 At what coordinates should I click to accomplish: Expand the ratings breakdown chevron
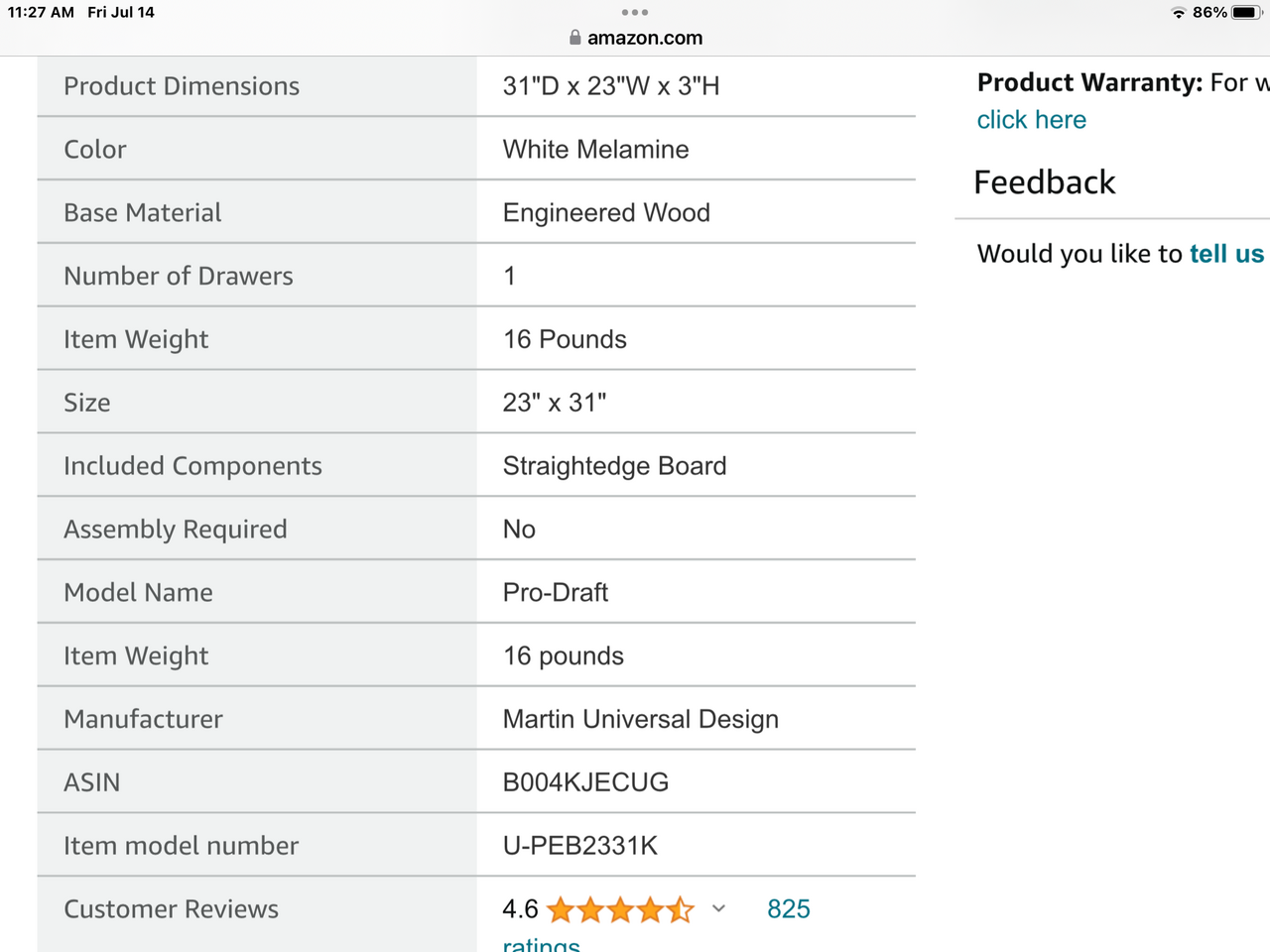pyautogui.click(x=719, y=908)
